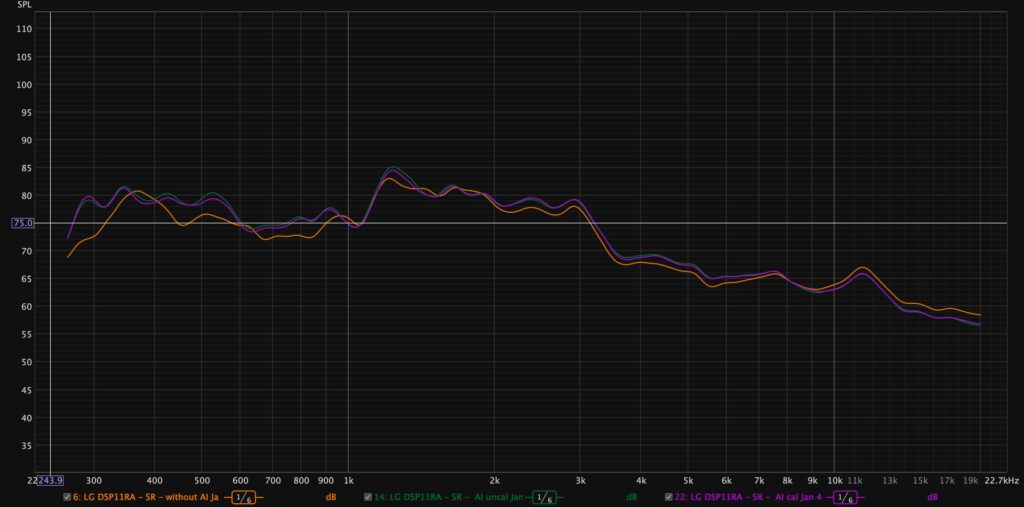
Task: Click the purple dB readout in legend
Action: (932, 497)
